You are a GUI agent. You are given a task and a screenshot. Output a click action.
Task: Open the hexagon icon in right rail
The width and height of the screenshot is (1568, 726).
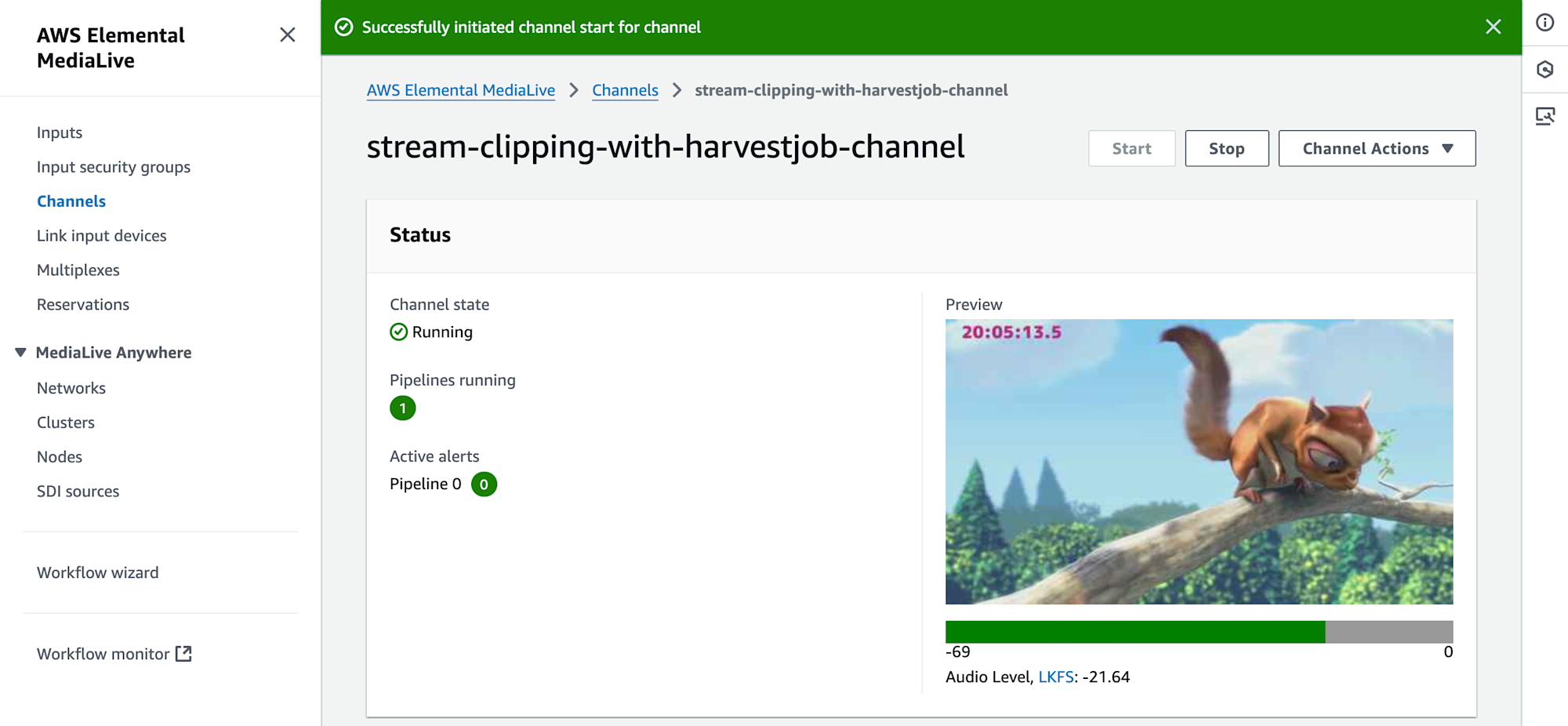(x=1544, y=70)
